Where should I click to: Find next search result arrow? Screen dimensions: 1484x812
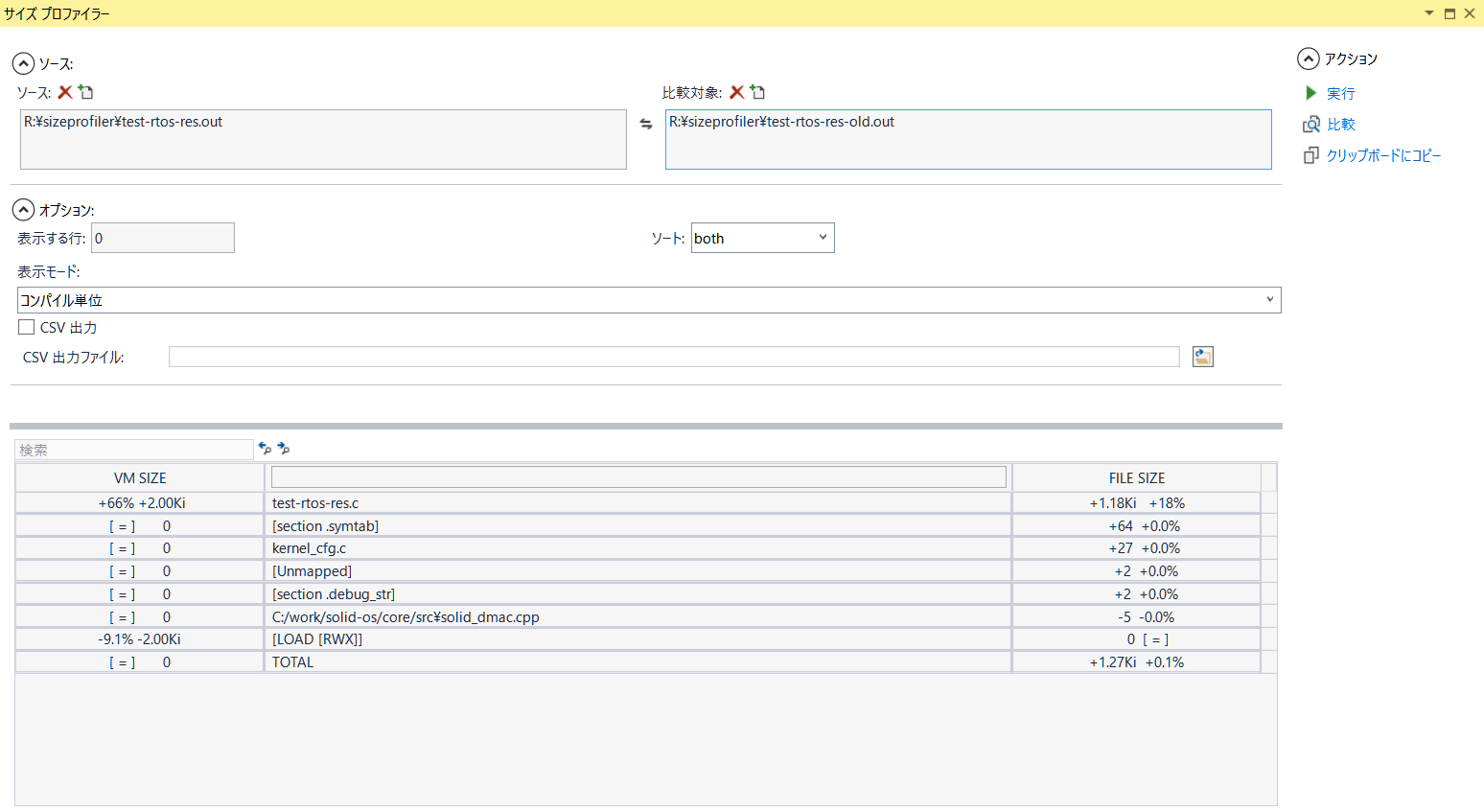click(283, 448)
